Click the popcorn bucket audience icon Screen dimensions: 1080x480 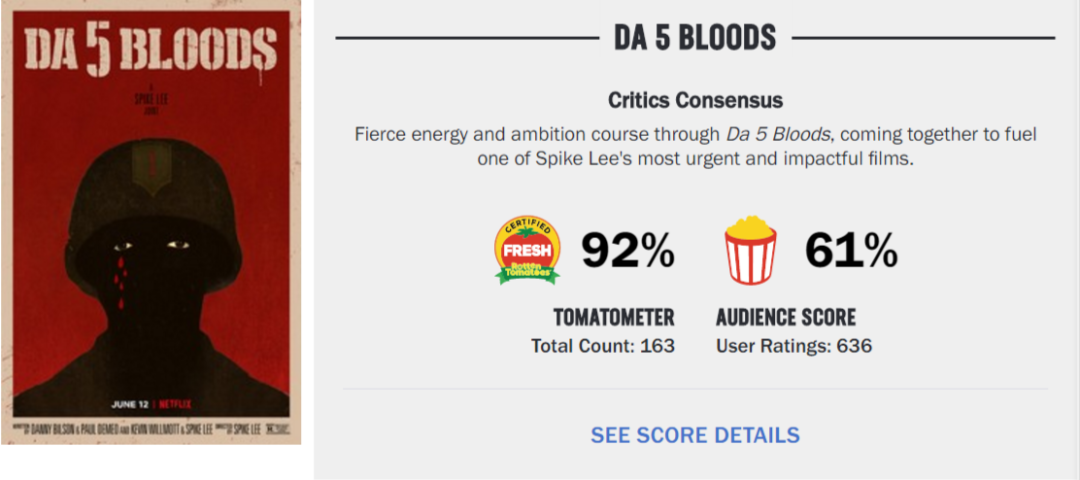tap(750, 251)
